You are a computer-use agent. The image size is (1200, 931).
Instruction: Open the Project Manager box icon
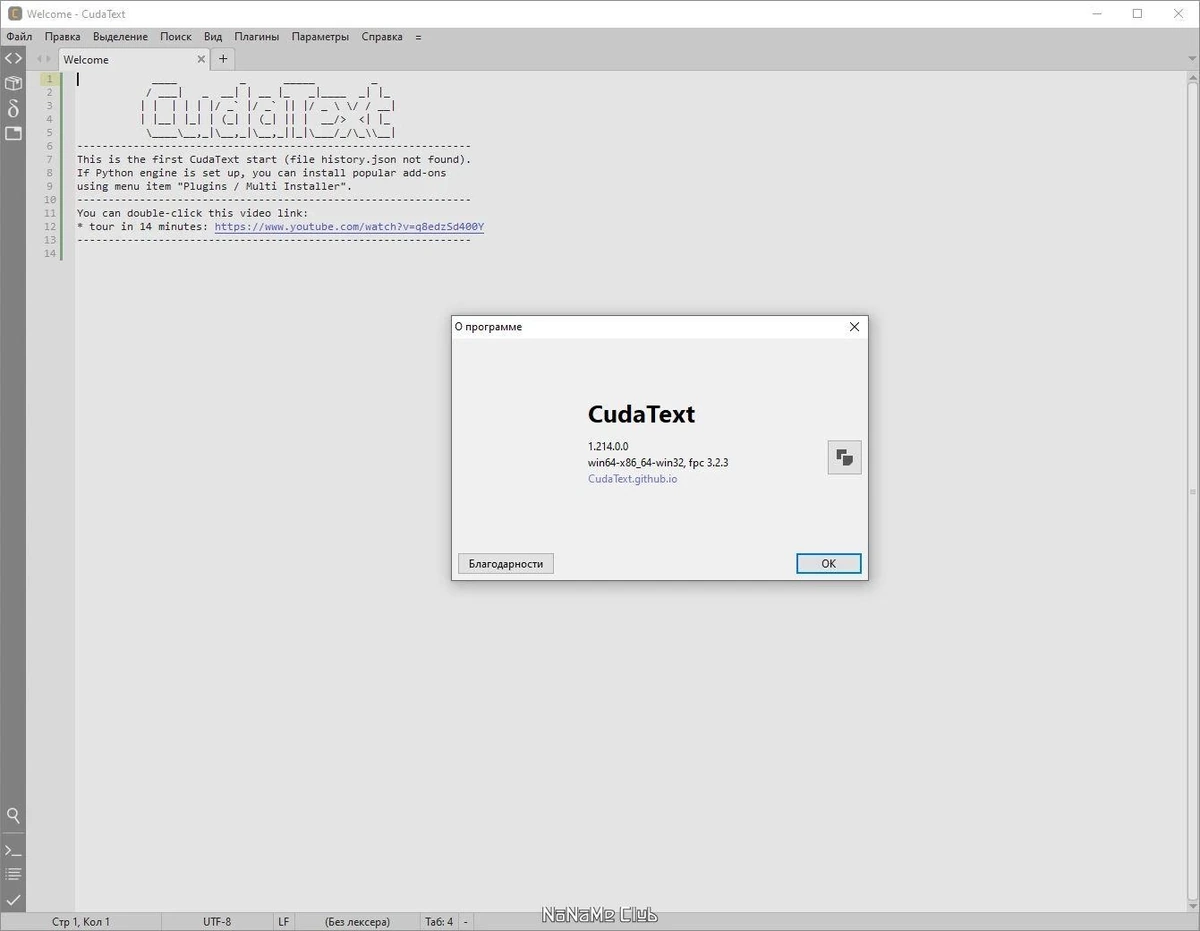pos(13,84)
